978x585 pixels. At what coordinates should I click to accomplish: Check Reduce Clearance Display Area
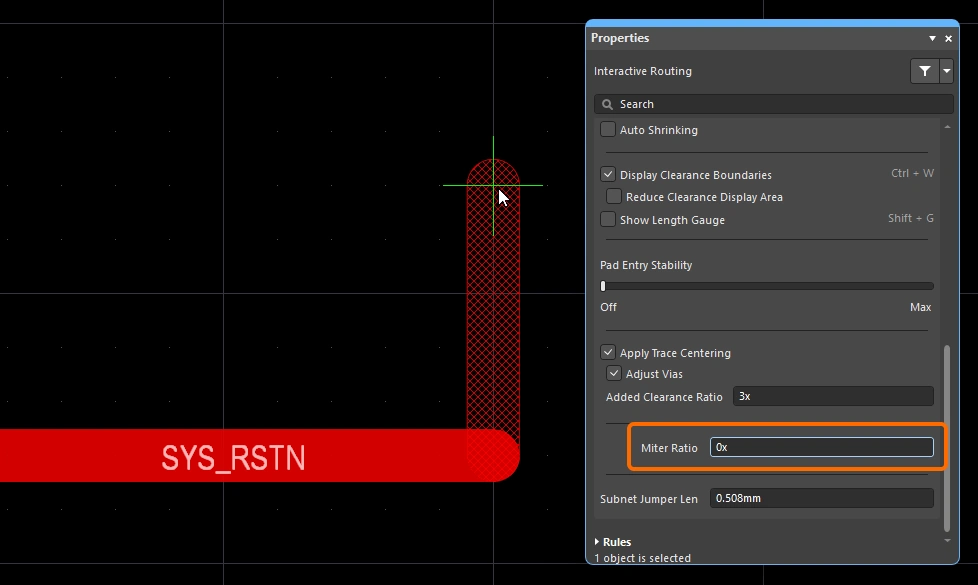coord(614,197)
